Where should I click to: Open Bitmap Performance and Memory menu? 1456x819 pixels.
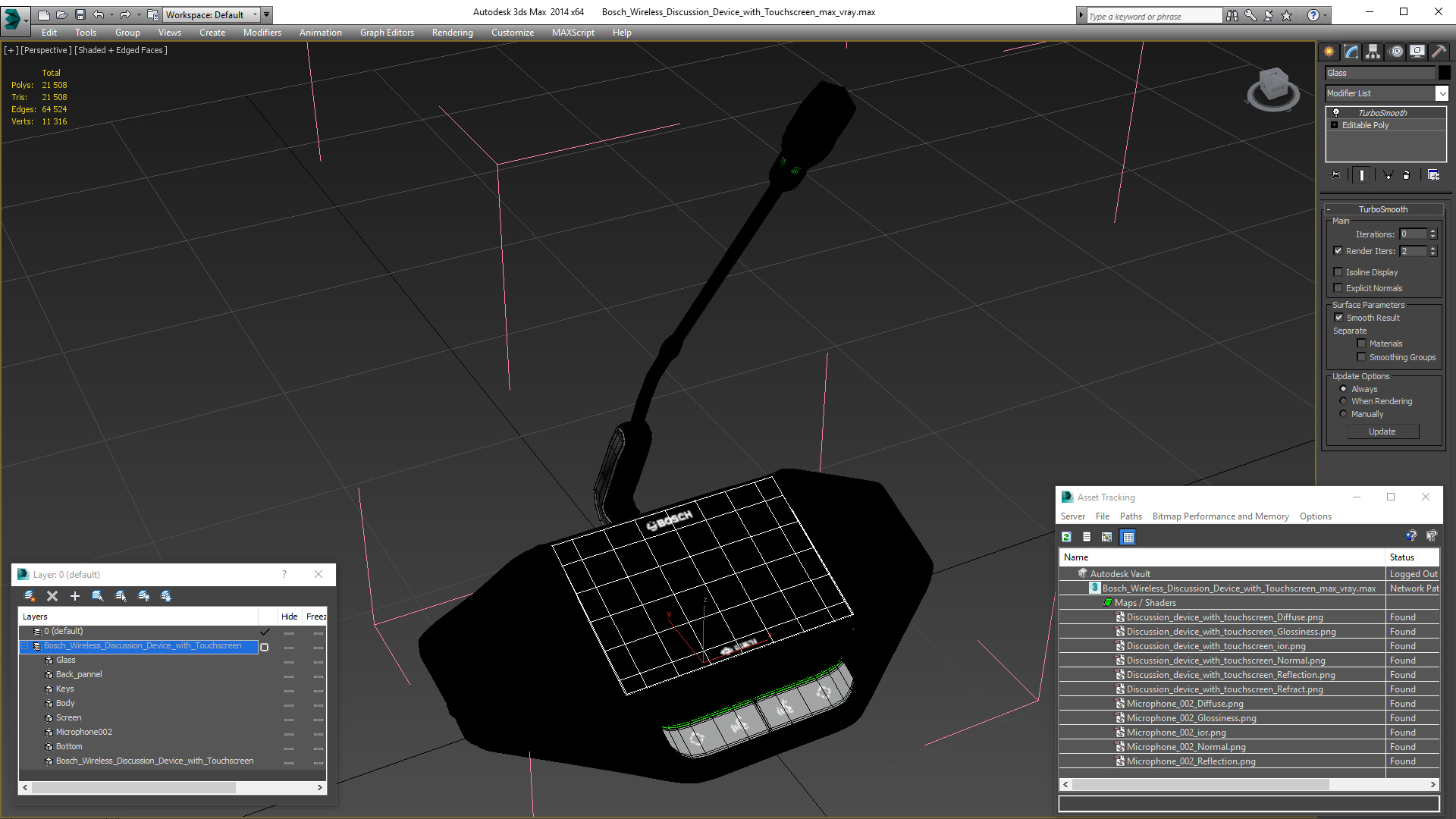click(x=1220, y=516)
